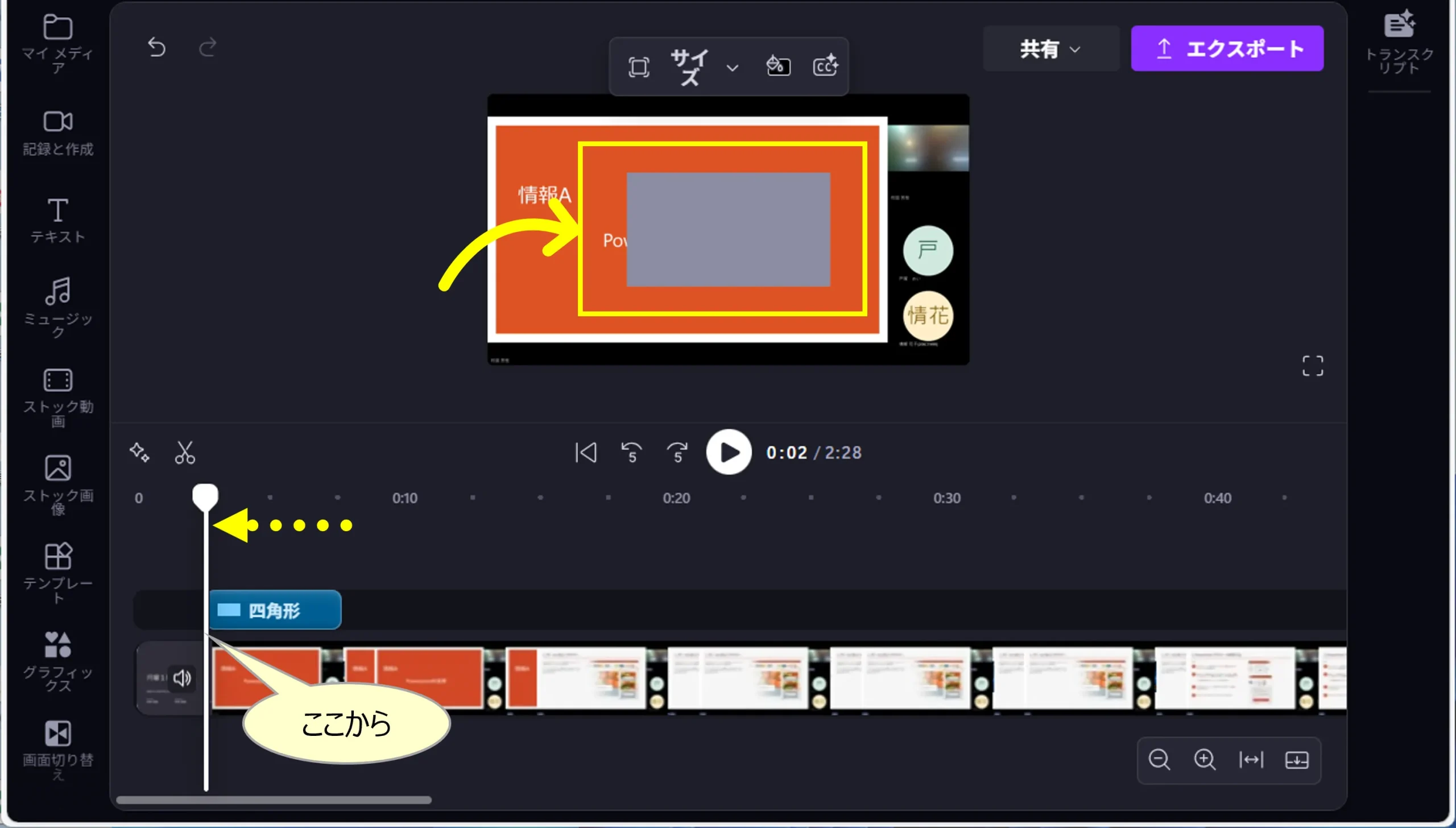Open the 共有 share dropdown
The height and width of the screenshot is (828, 1456).
(1050, 49)
